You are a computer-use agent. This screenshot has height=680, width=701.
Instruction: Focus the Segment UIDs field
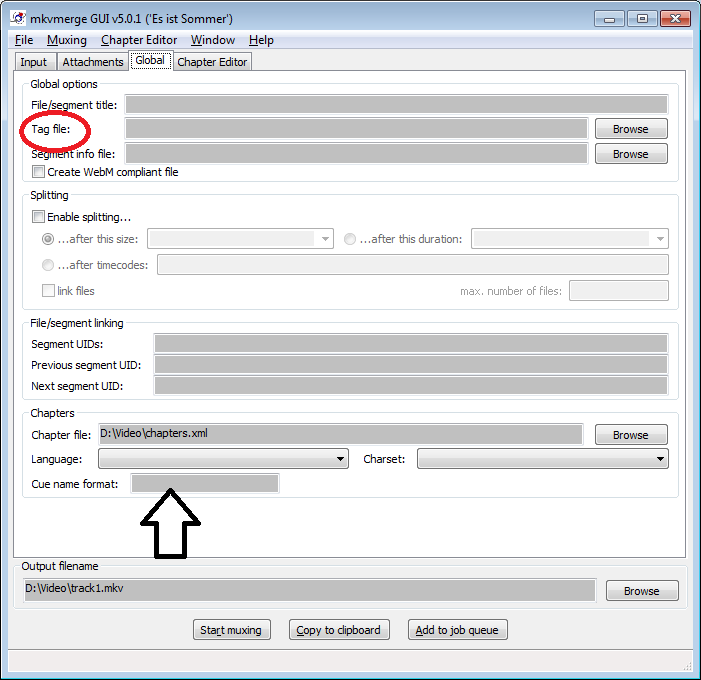tap(411, 344)
